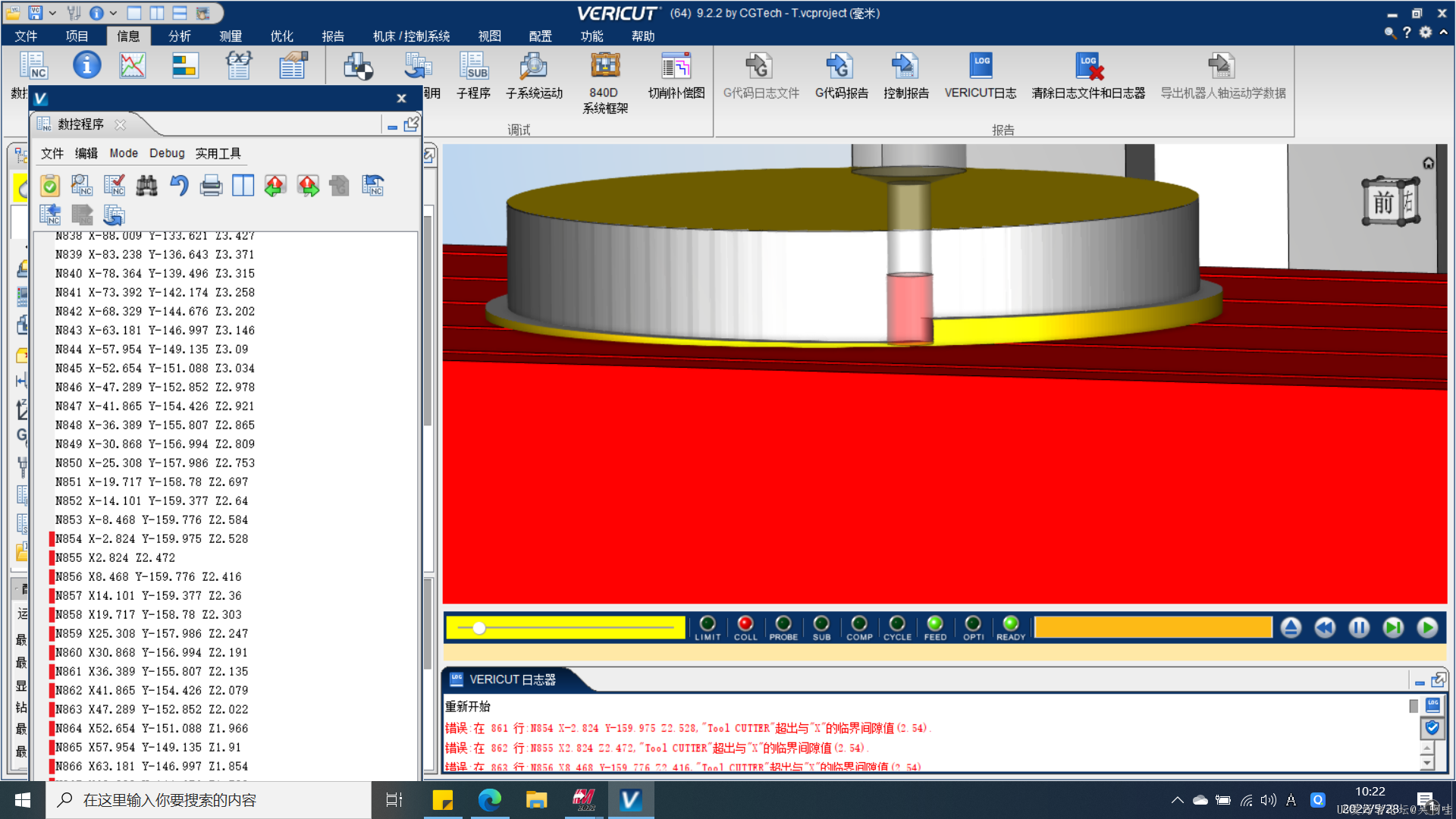Click the Single Step simulation button
The width and height of the screenshot is (1456, 819).
(x=1393, y=627)
